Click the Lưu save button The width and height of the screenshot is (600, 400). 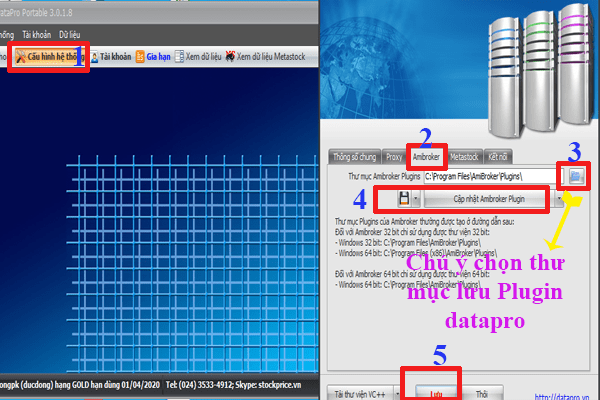coord(435,394)
